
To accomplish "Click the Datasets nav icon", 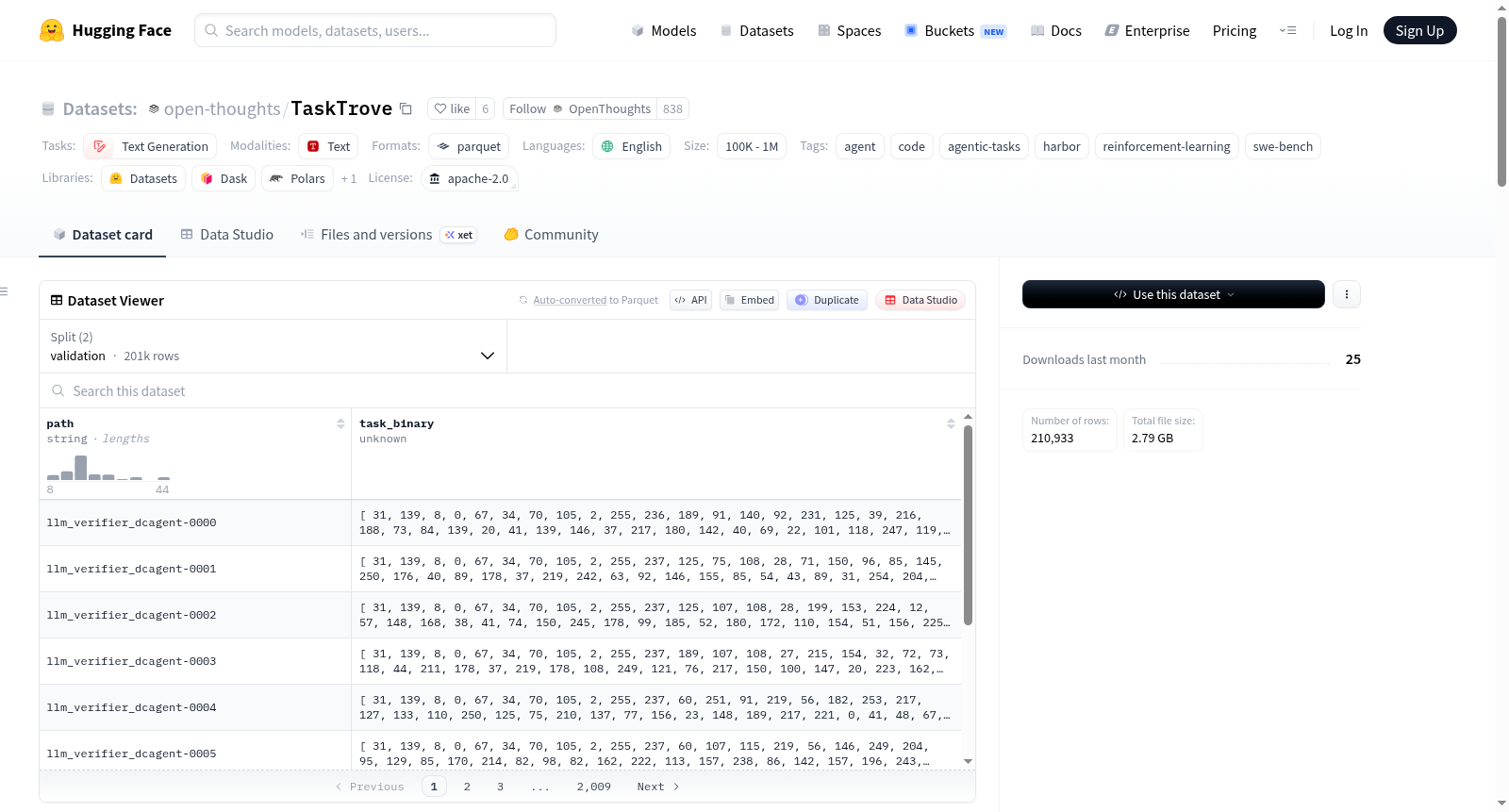I will click(x=726, y=31).
